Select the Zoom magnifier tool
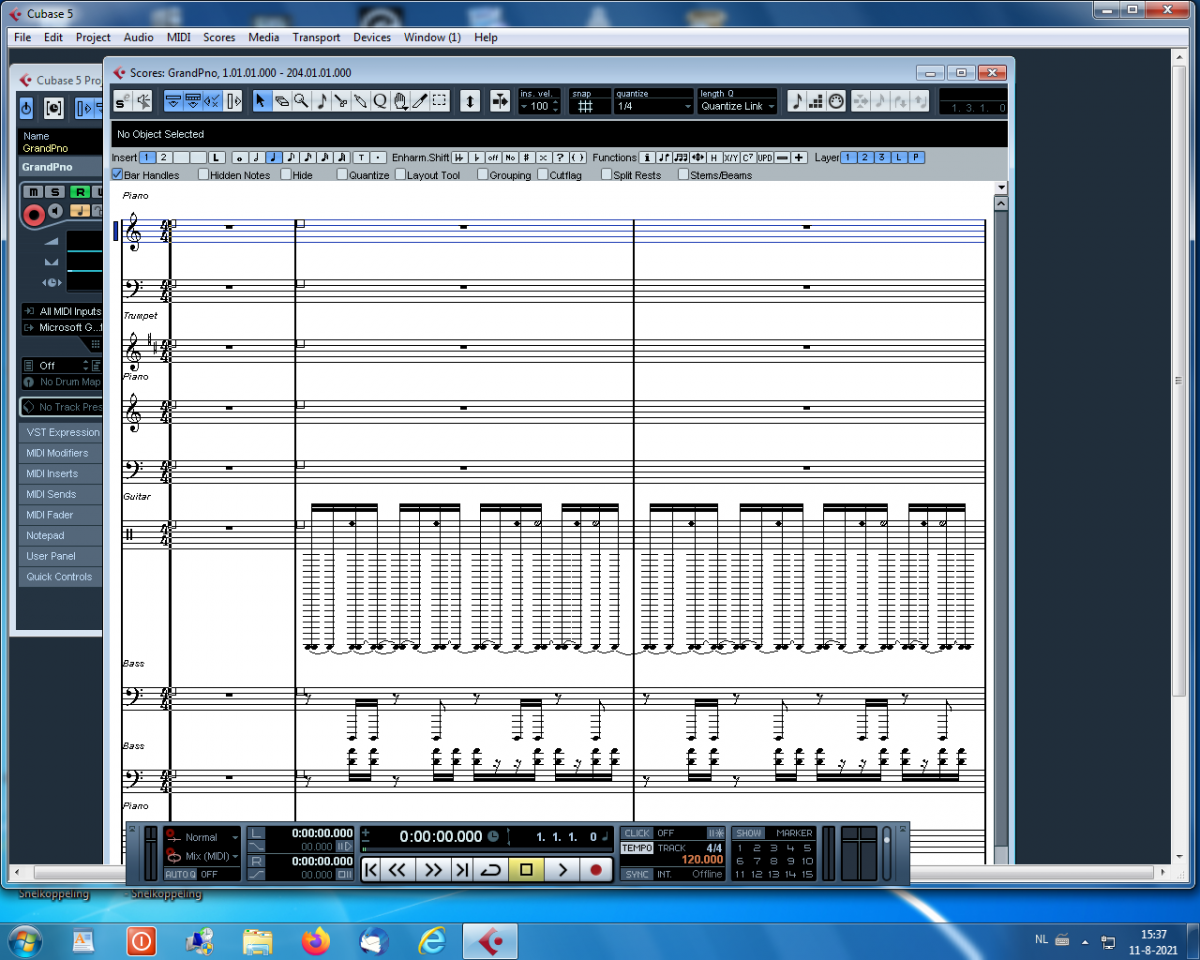The width and height of the screenshot is (1200, 960). tap(301, 101)
